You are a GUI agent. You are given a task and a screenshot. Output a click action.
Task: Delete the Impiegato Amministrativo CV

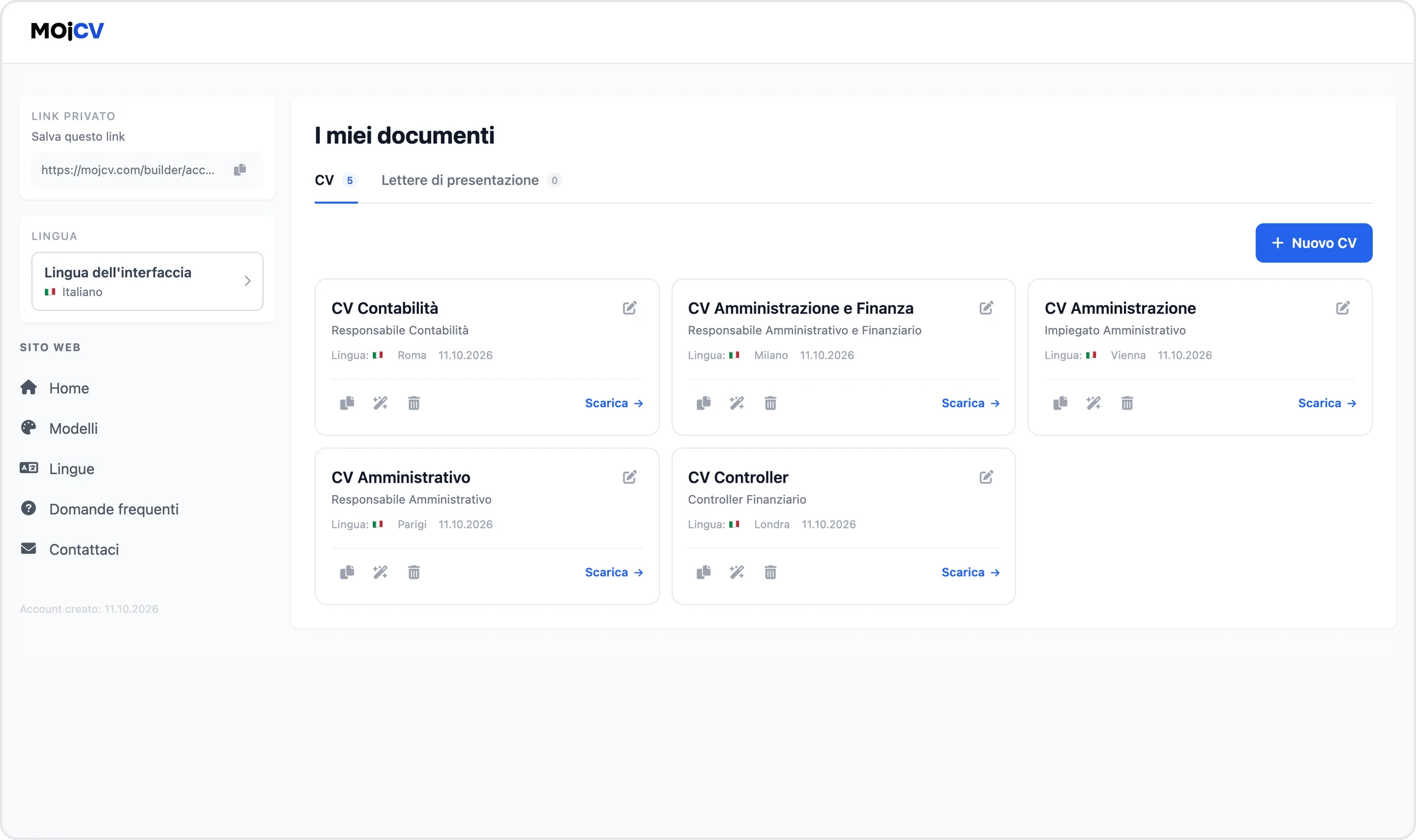[1127, 403]
